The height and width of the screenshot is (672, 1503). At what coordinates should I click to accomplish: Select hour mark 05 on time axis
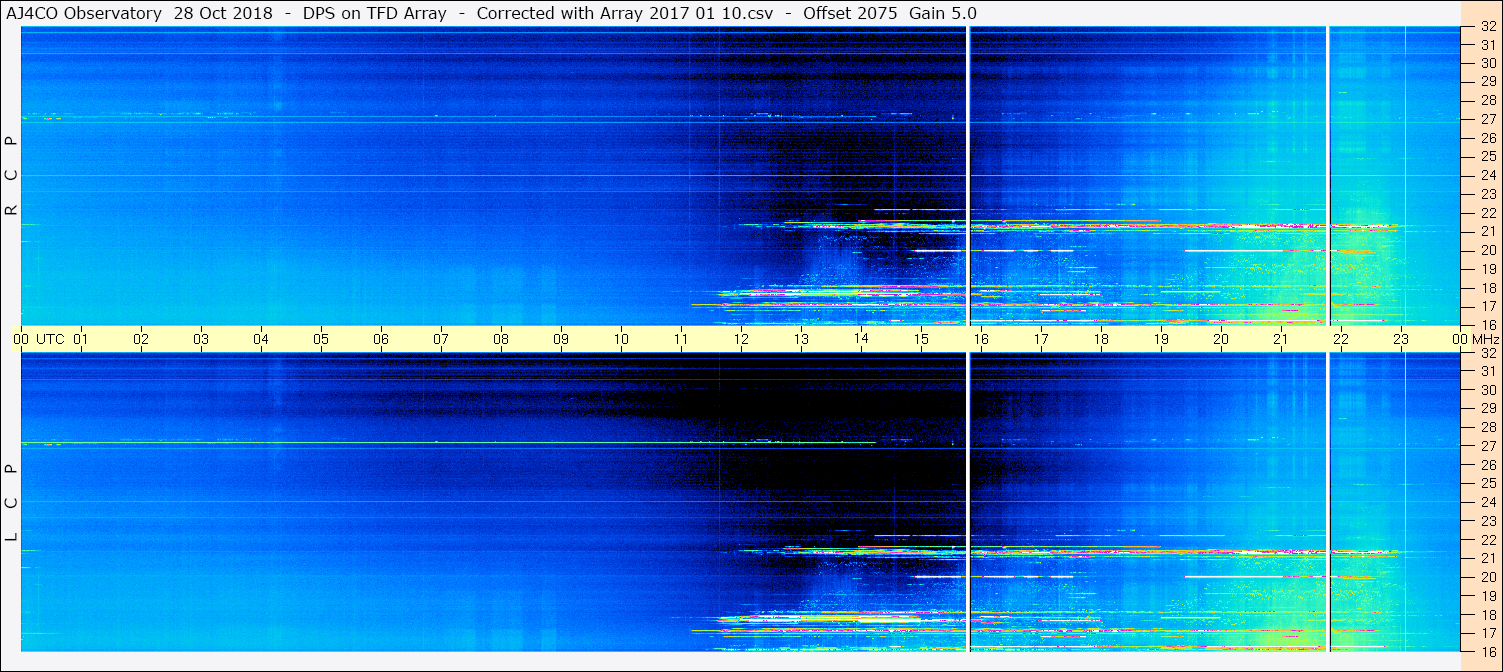[321, 339]
